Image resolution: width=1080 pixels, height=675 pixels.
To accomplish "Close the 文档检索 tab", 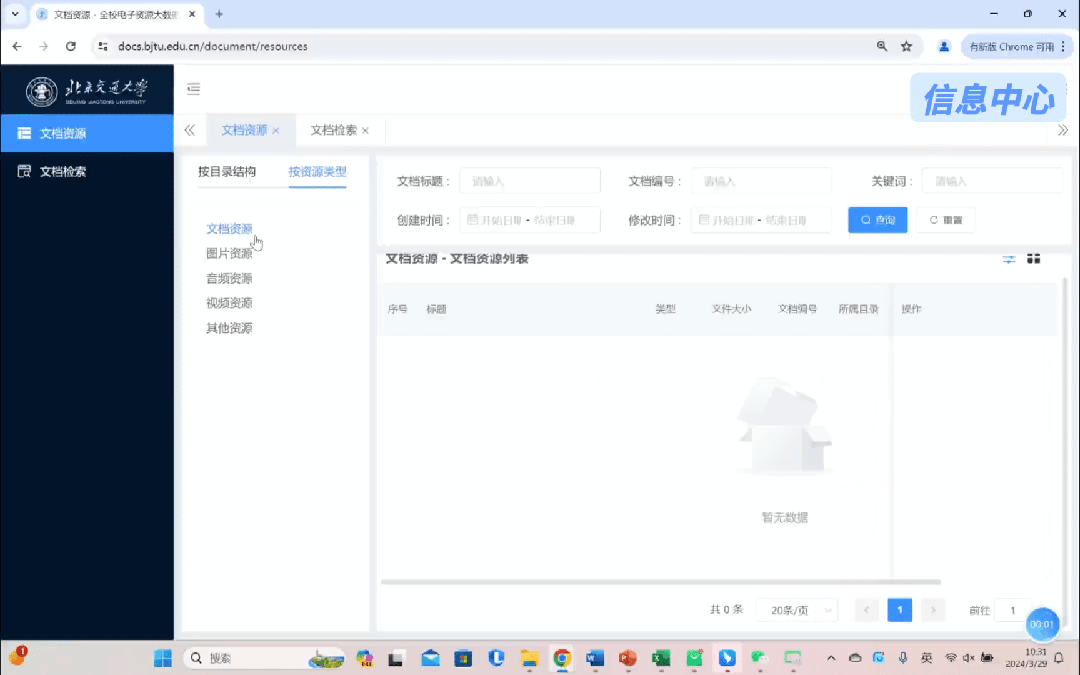I will point(365,131).
